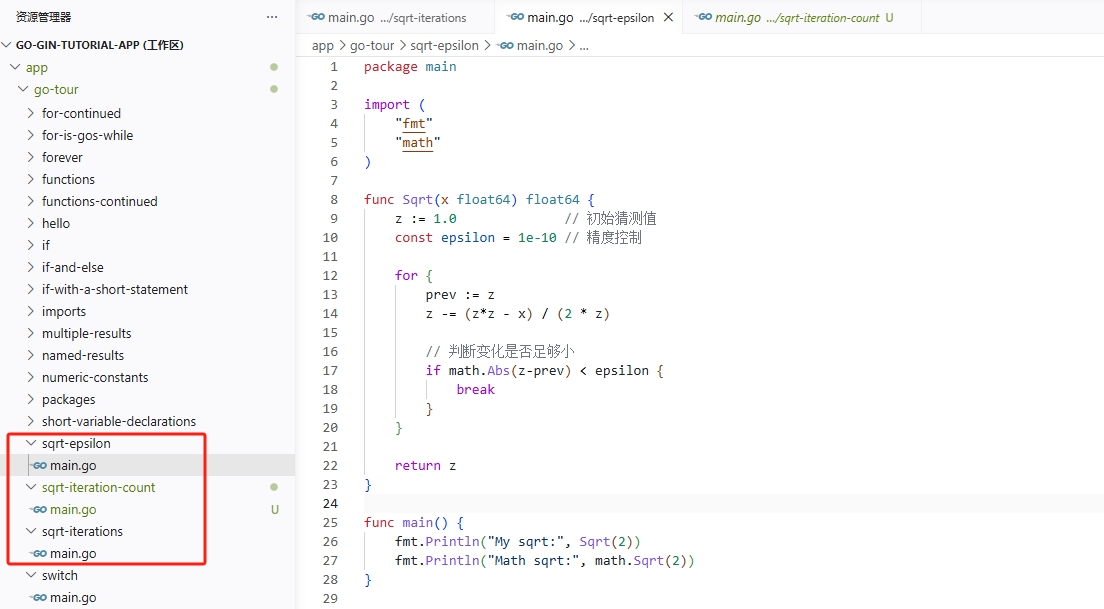The width and height of the screenshot is (1104, 609).
Task: Collapse the sqrt-epsilon folder
Action: pos(30,443)
